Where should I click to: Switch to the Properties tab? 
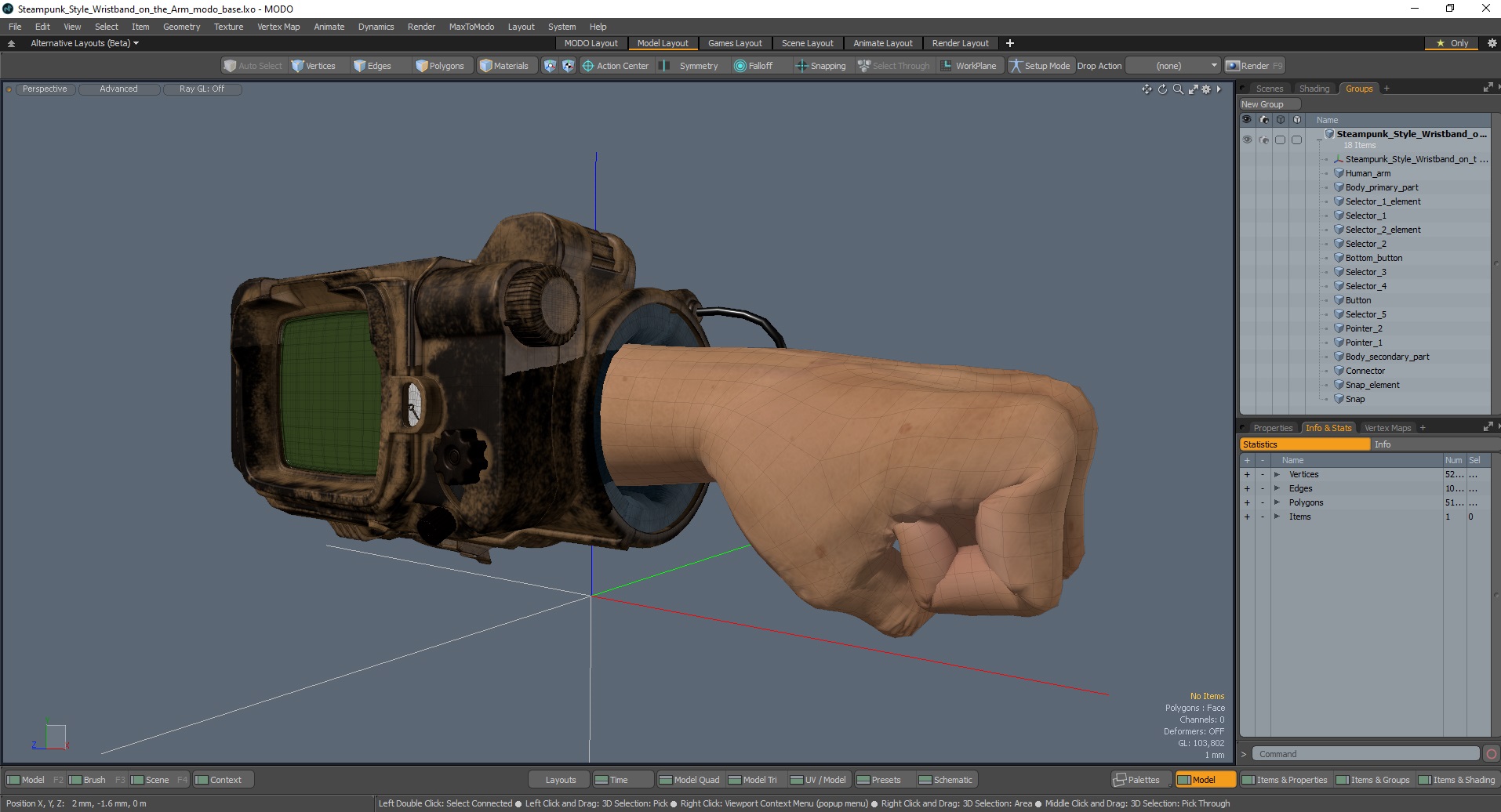point(1272,428)
